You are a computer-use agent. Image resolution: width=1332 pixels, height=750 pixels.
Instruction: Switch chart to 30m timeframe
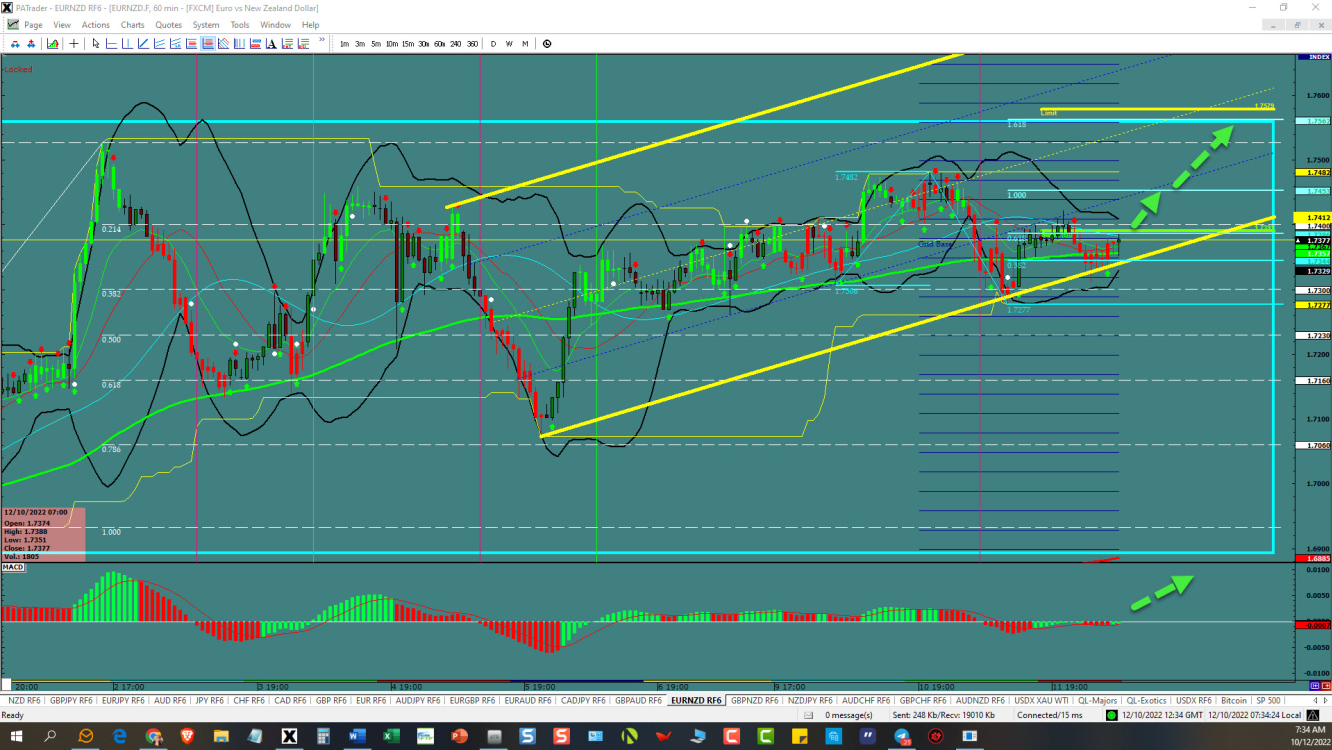[424, 44]
